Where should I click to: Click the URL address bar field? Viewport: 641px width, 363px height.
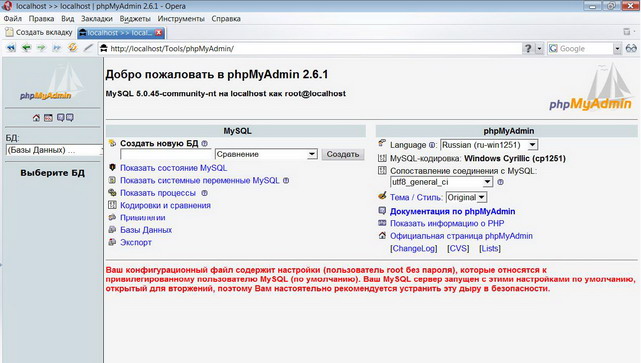(x=311, y=49)
